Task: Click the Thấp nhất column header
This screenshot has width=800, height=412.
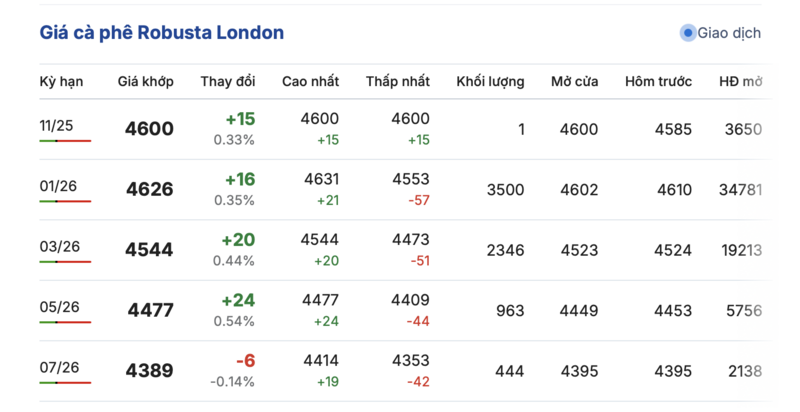Action: coord(398,81)
